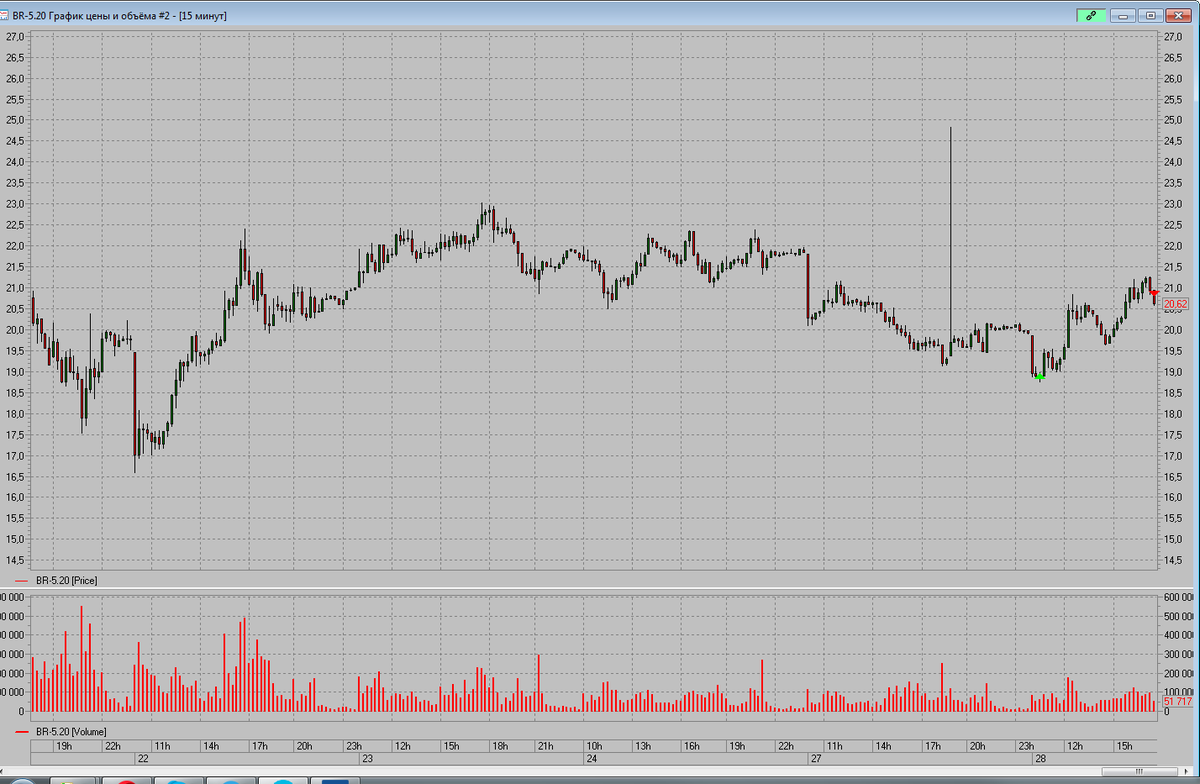Click the 20,62 current price label
The image size is (1200, 784).
[x=1176, y=304]
